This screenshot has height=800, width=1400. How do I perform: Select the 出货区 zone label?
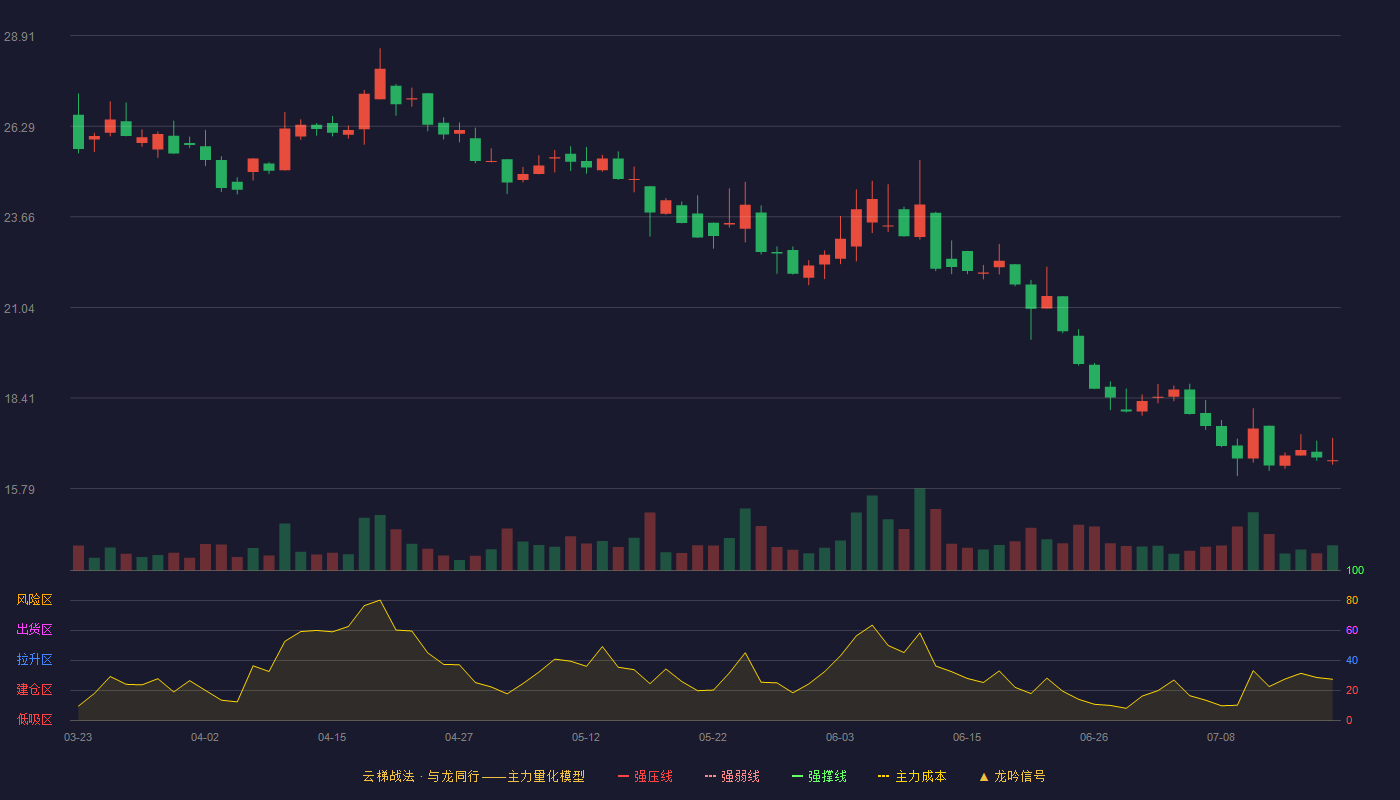click(x=34, y=630)
